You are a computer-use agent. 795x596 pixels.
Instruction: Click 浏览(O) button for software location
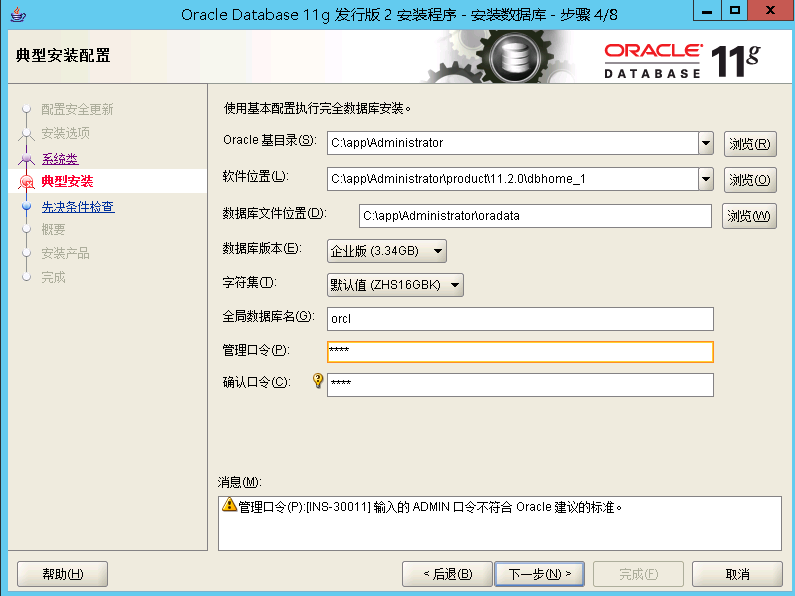coord(750,180)
